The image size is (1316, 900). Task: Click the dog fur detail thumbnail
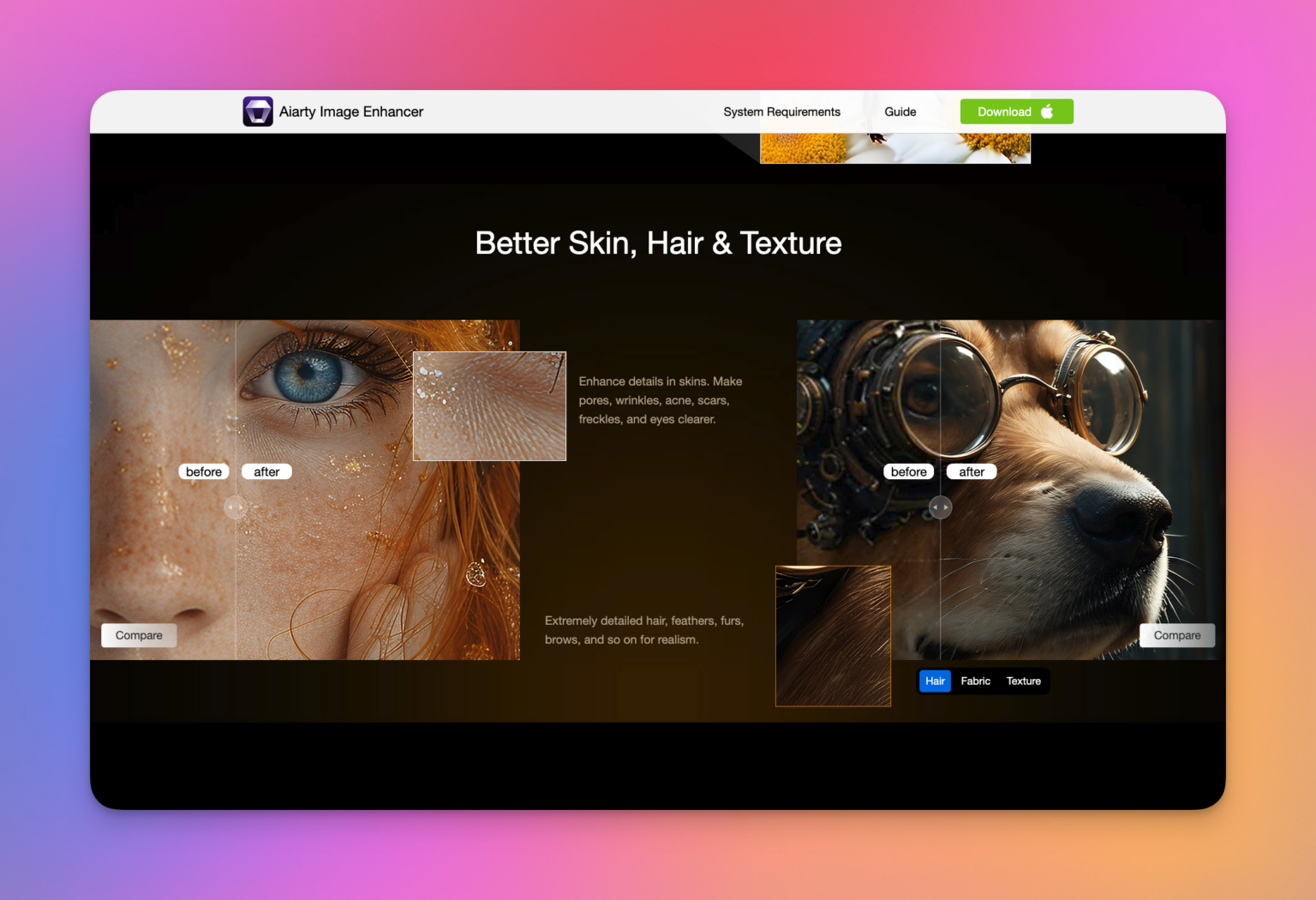point(833,636)
